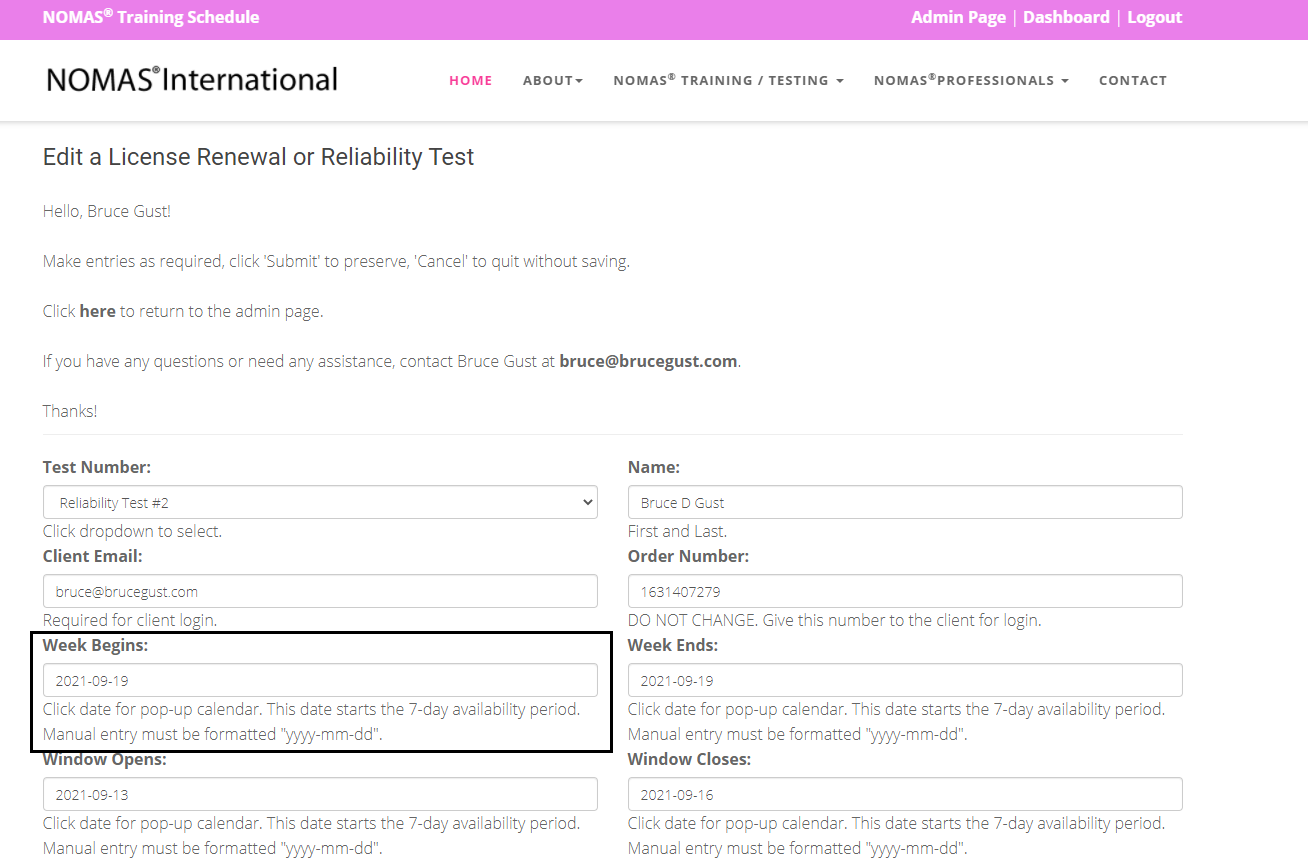Click the bruce@brucegust.com email link
This screenshot has width=1308, height=868.
[648, 361]
